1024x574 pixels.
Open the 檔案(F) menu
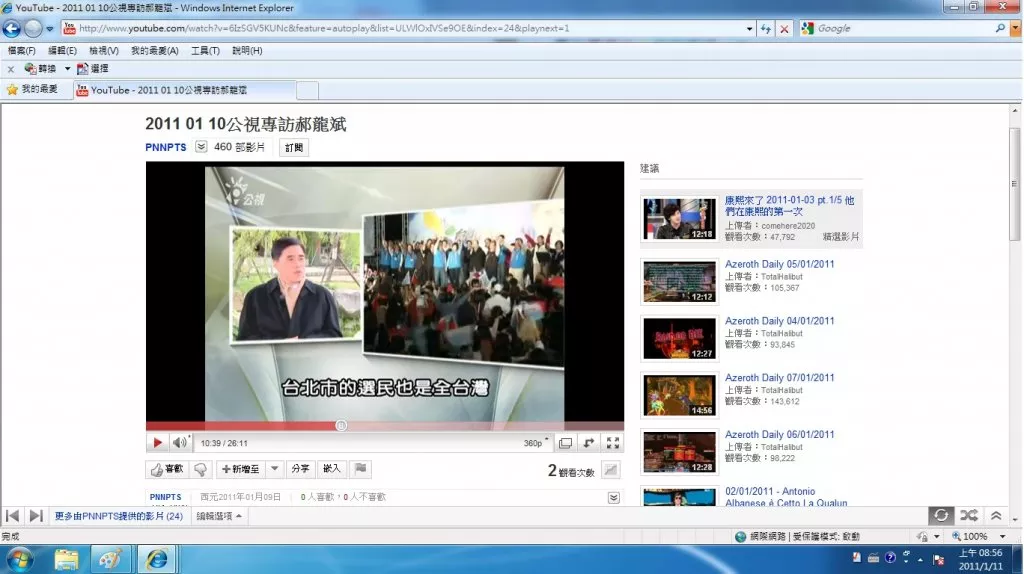click(x=22, y=50)
